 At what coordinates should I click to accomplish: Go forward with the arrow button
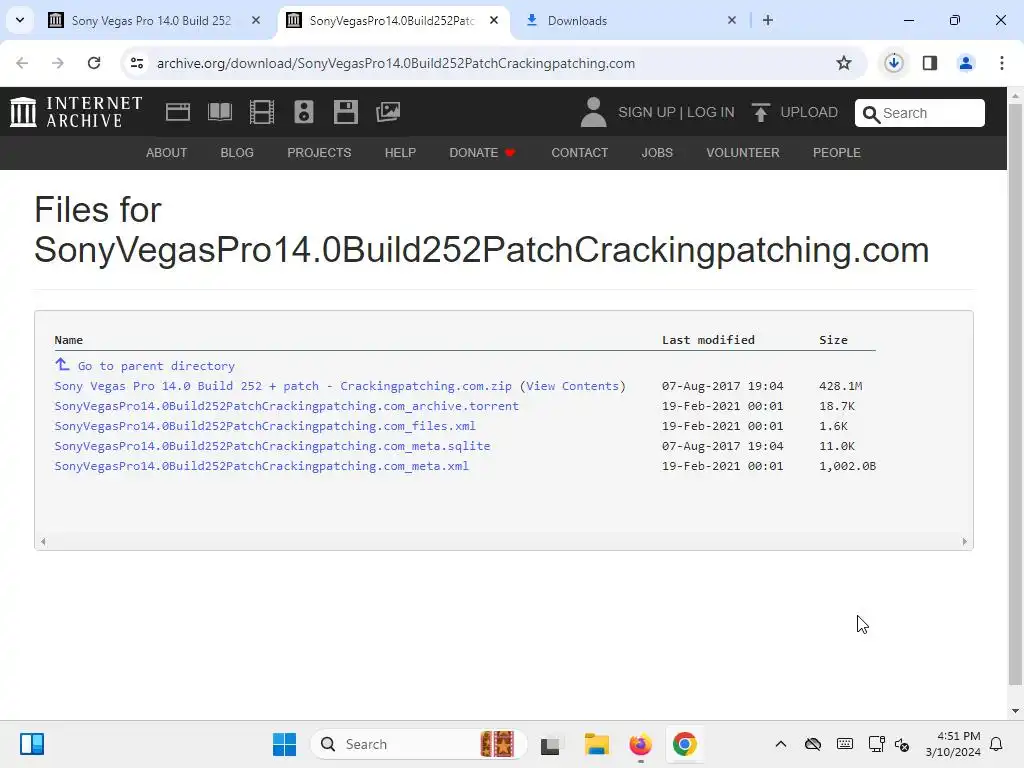tap(58, 63)
